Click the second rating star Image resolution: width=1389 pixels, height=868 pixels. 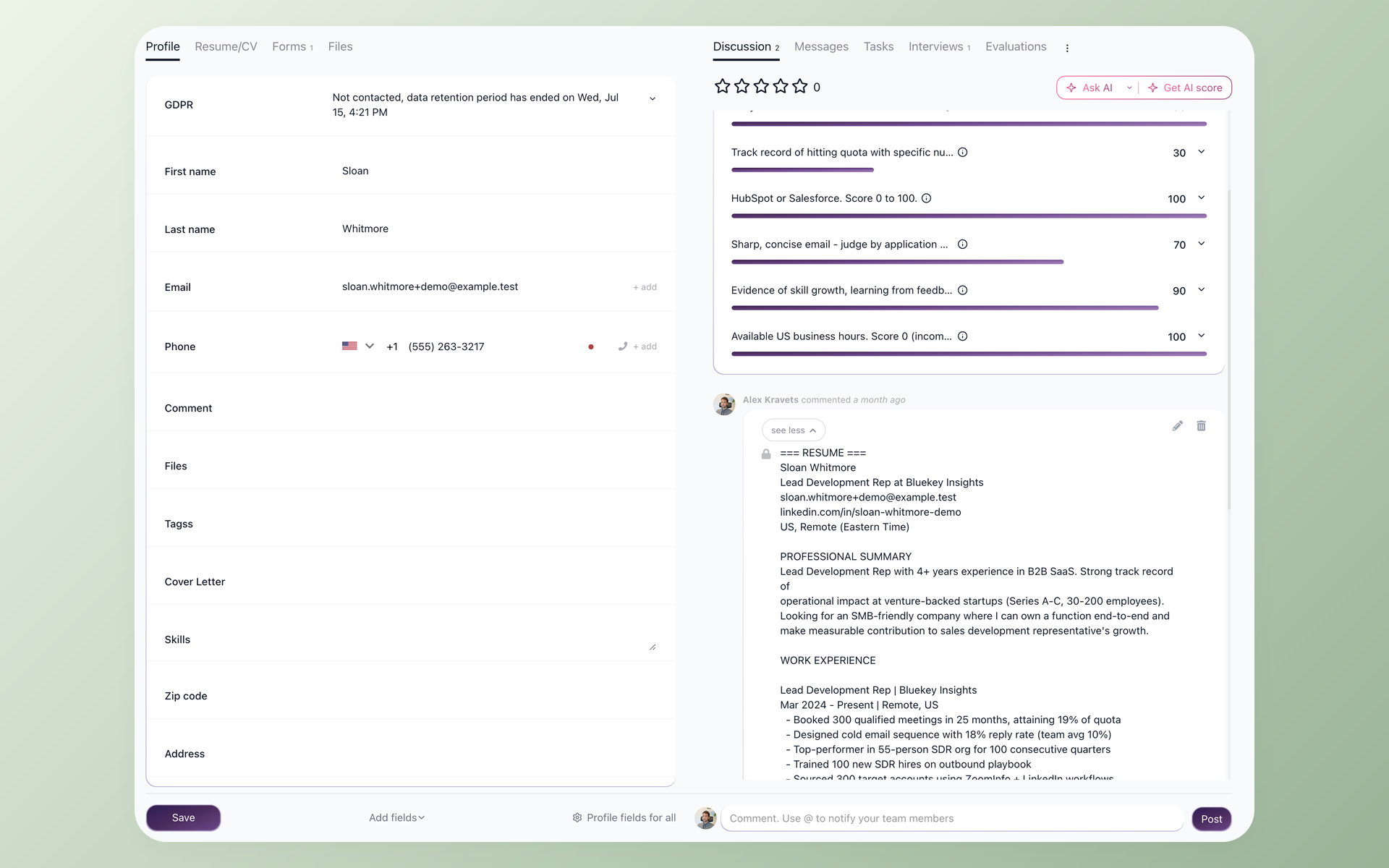point(742,87)
